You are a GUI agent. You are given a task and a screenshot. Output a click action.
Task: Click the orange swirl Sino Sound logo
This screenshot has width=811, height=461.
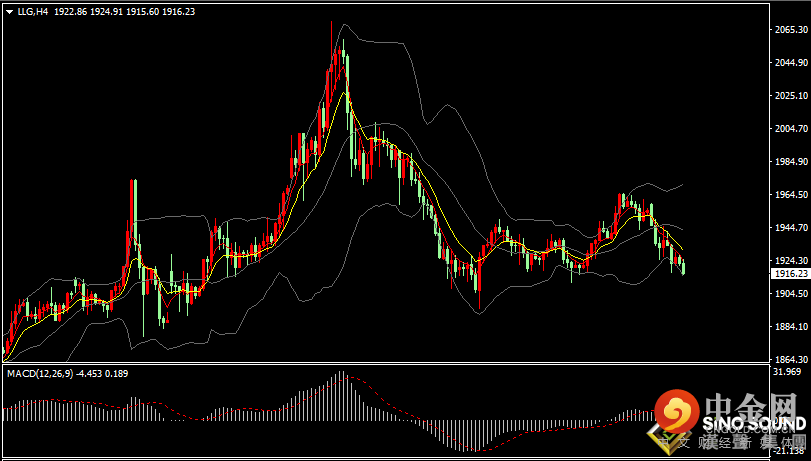(x=677, y=411)
